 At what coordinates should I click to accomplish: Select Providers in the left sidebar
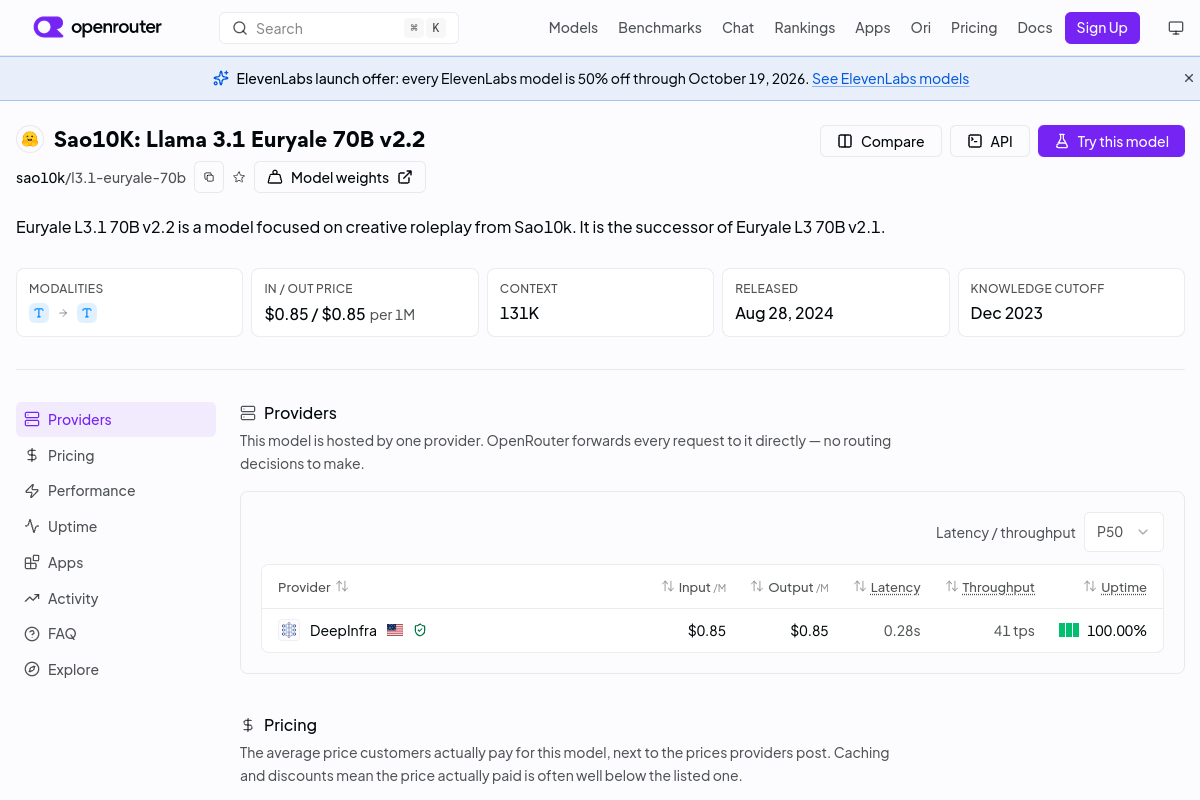(116, 420)
